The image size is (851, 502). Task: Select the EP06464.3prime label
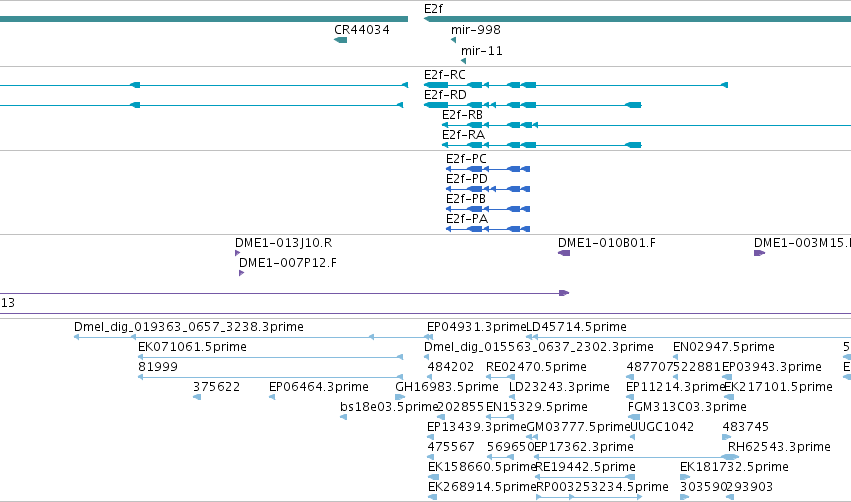(x=319, y=387)
